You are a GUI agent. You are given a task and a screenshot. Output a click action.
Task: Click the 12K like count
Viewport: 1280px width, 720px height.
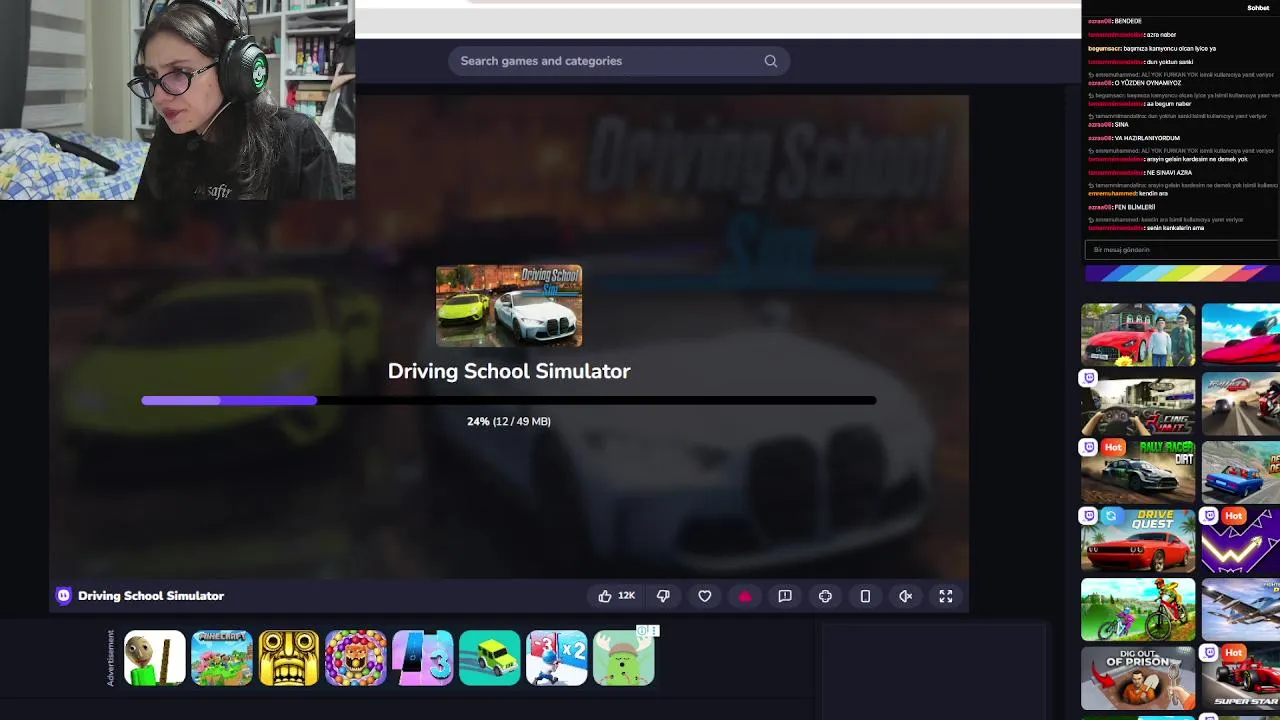click(x=626, y=596)
